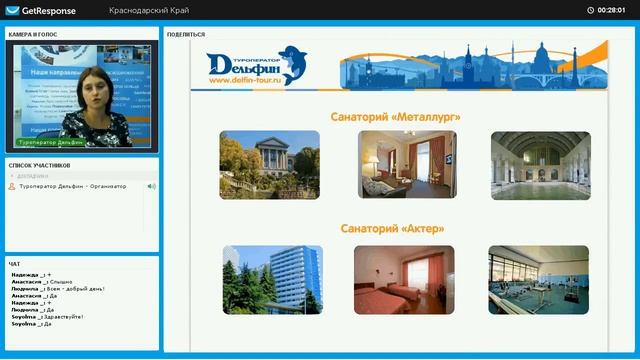Screen dimensions: 640x360
Task: Click the Санаторий «Актер» heading
Action: tap(392, 229)
